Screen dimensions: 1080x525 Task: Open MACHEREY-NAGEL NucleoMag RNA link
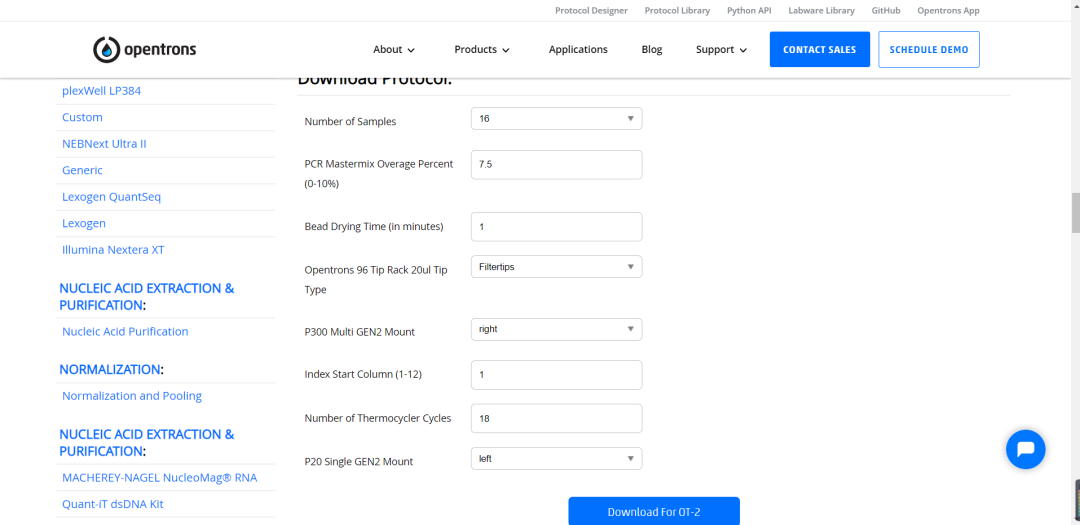[x=160, y=477]
